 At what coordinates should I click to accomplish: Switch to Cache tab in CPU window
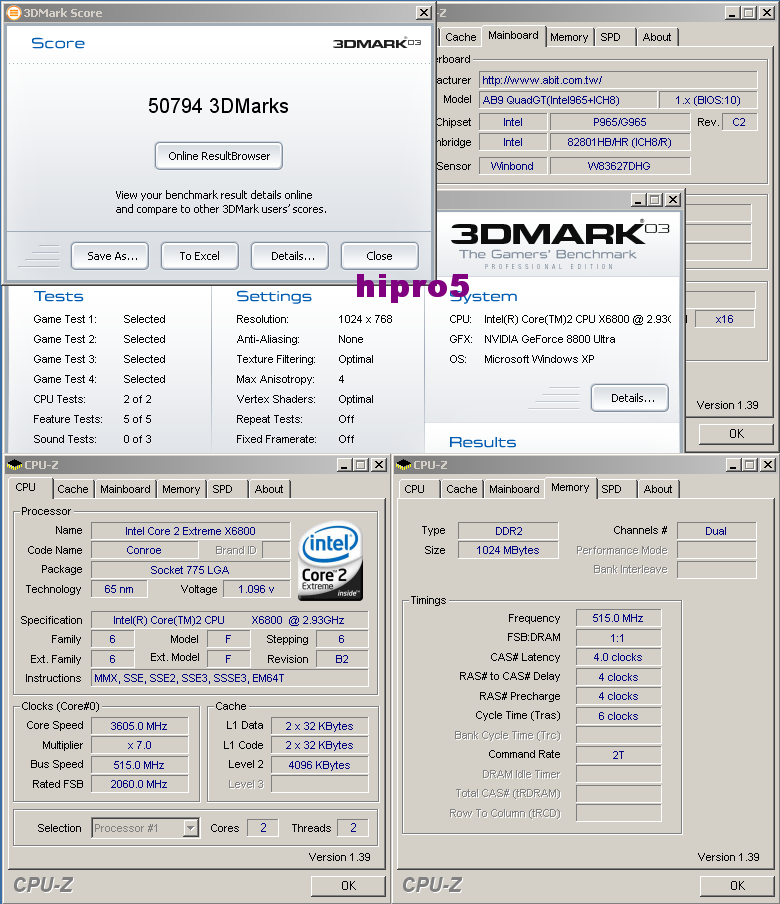[73, 489]
